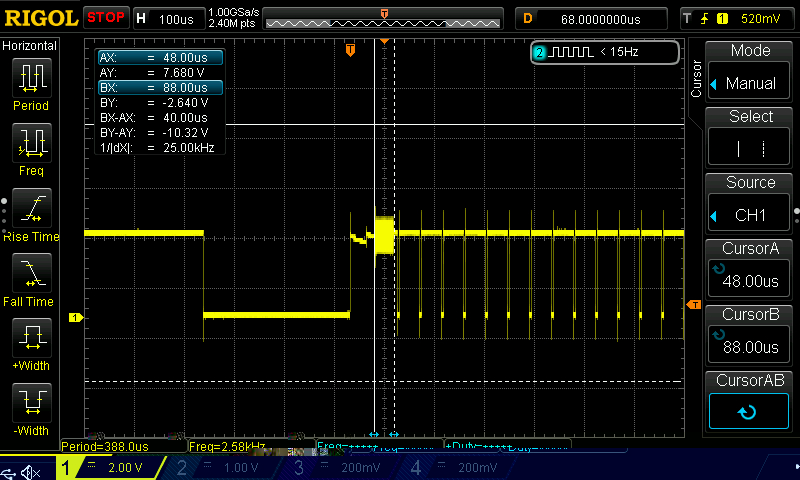Screen dimensions: 800x480
Task: Select the Fall Time measurement icon
Action: coord(32,272)
